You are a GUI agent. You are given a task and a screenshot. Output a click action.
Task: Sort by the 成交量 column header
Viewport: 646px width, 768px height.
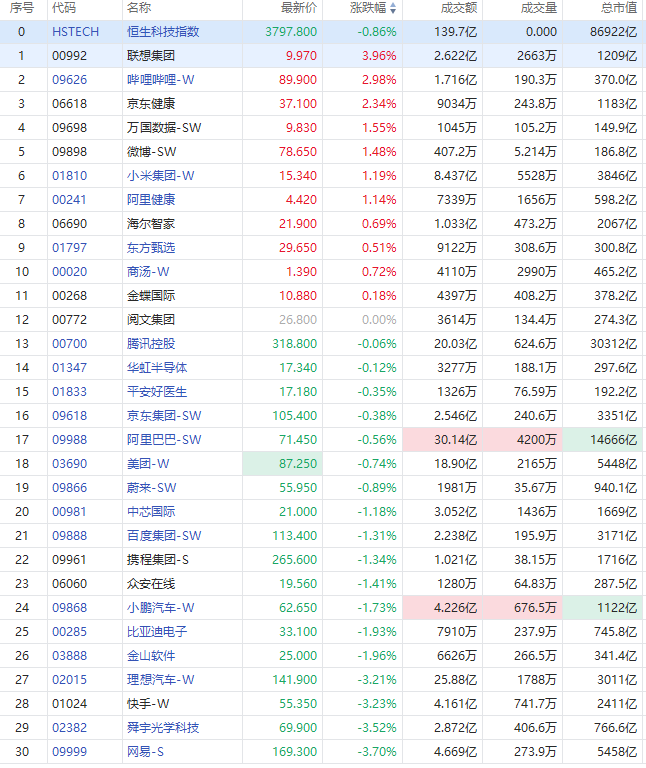click(x=539, y=8)
